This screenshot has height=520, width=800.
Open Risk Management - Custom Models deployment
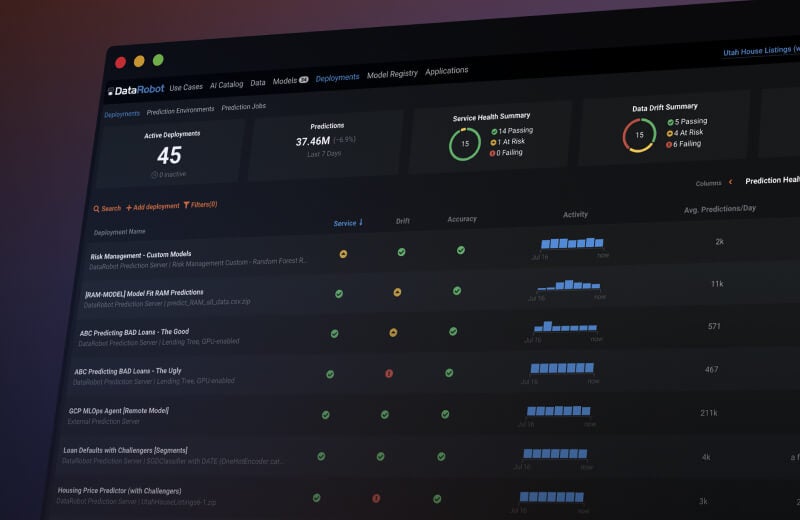(141, 255)
